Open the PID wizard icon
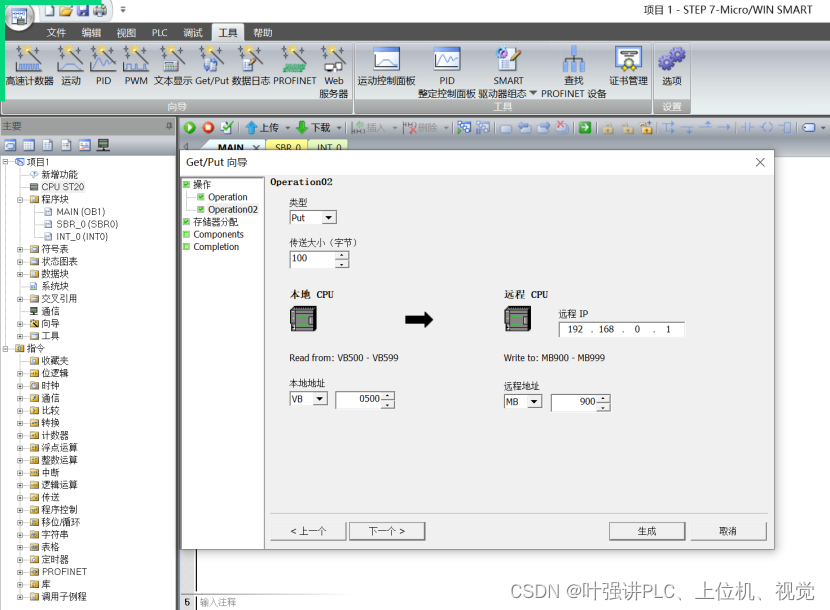This screenshot has width=830, height=610. point(103,65)
